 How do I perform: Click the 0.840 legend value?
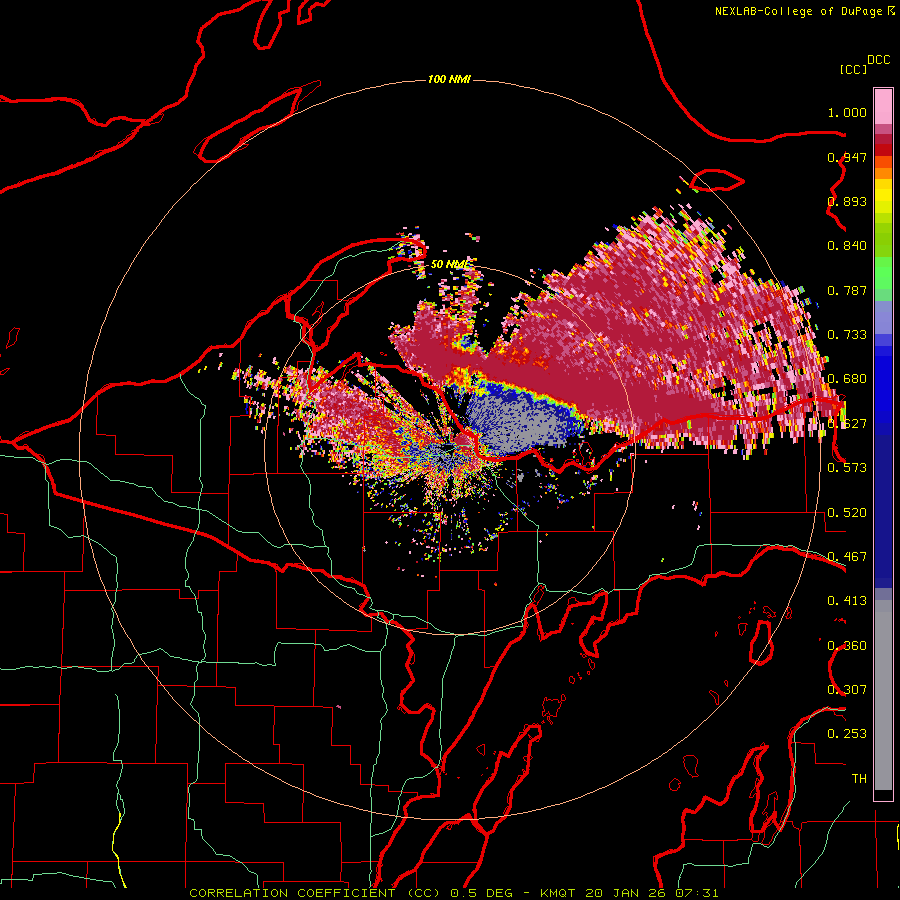coord(847,246)
